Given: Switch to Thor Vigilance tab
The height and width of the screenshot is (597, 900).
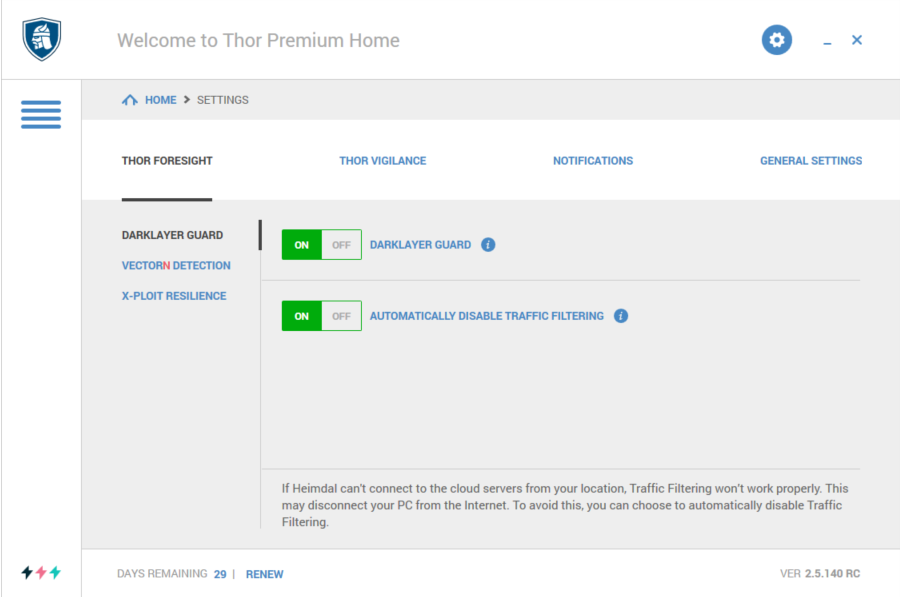Looking at the screenshot, I should [382, 161].
